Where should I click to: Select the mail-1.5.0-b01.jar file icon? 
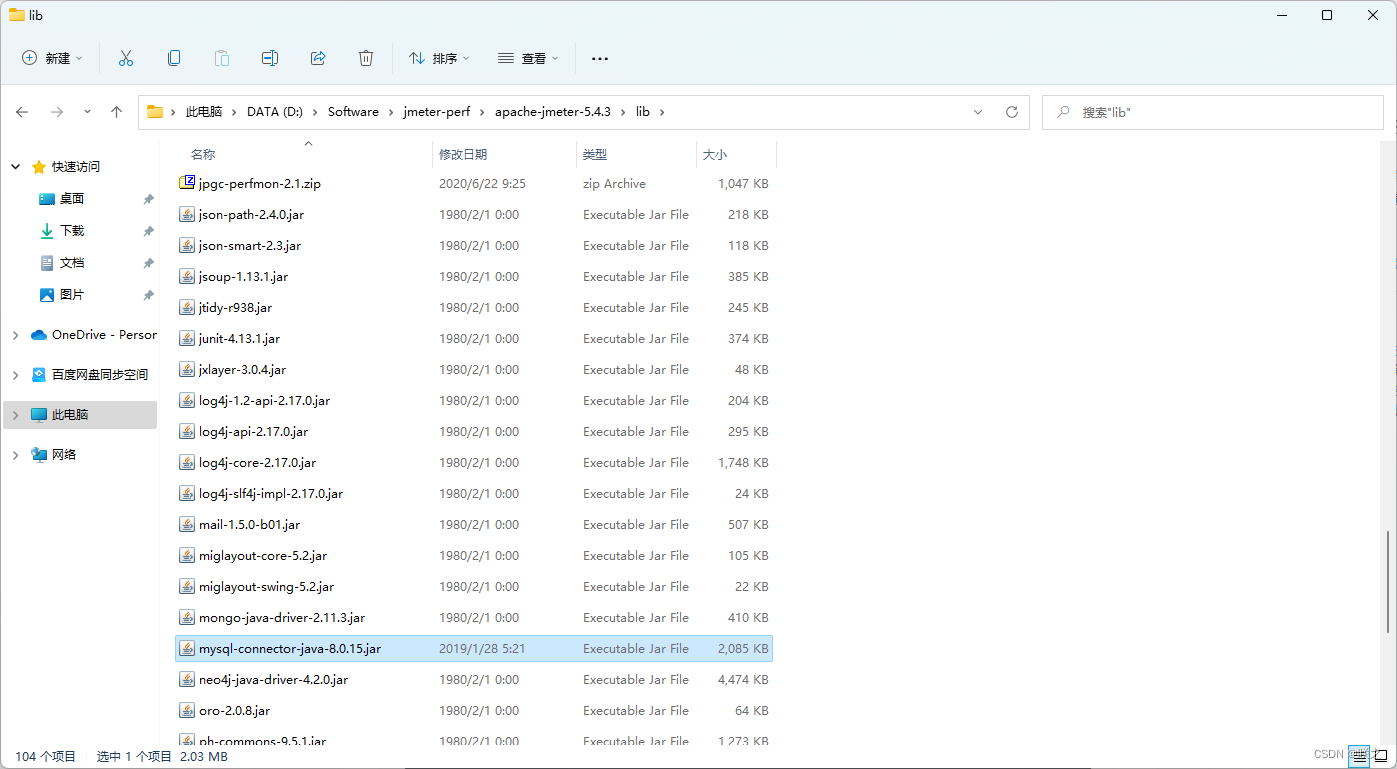[187, 524]
